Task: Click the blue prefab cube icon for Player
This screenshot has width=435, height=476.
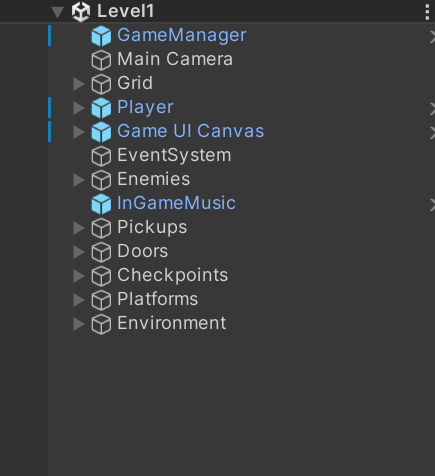Action: point(101,108)
